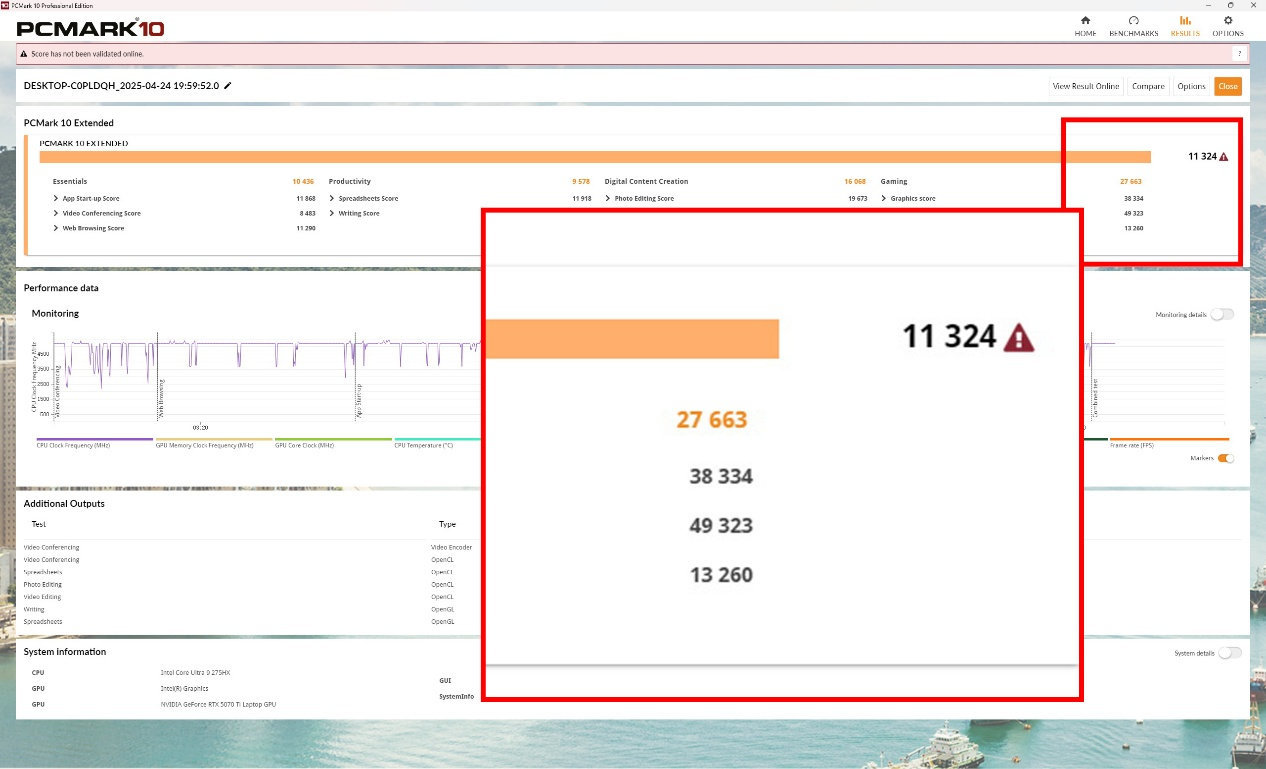Close the result with orange Close button
Viewport: 1266px width, 769px height.
[1228, 86]
